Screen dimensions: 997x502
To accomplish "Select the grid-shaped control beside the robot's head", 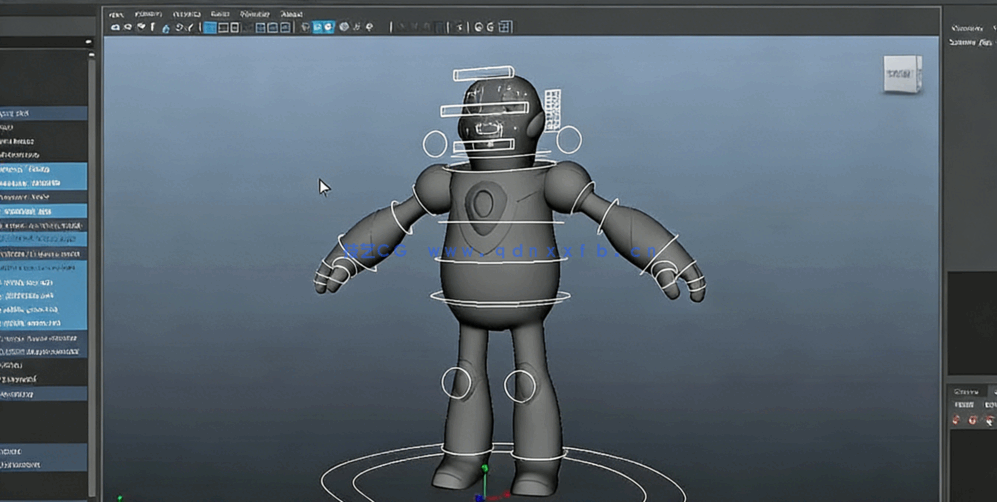I will coord(553,101).
